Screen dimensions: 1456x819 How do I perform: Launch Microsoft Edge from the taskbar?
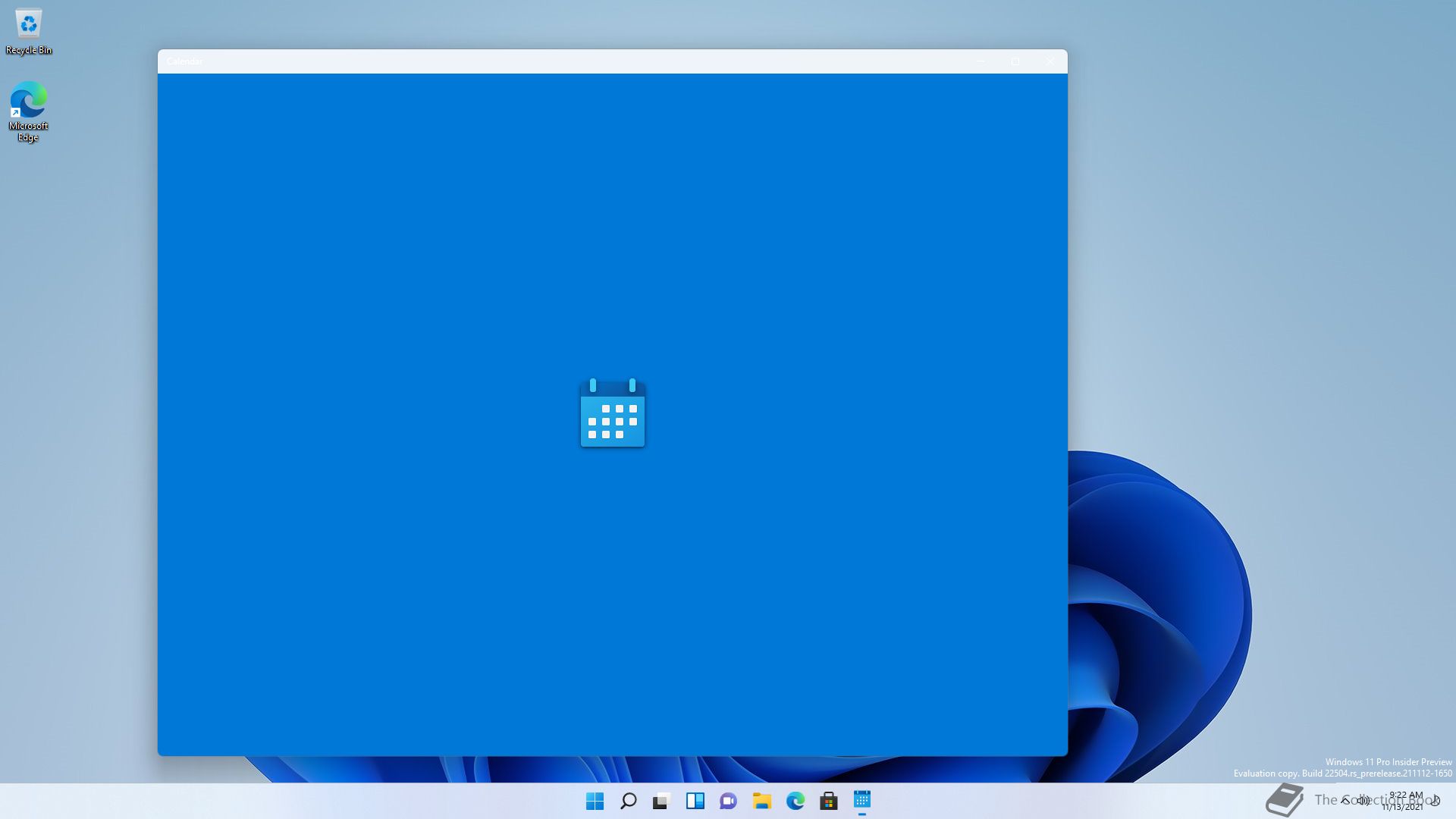[795, 801]
